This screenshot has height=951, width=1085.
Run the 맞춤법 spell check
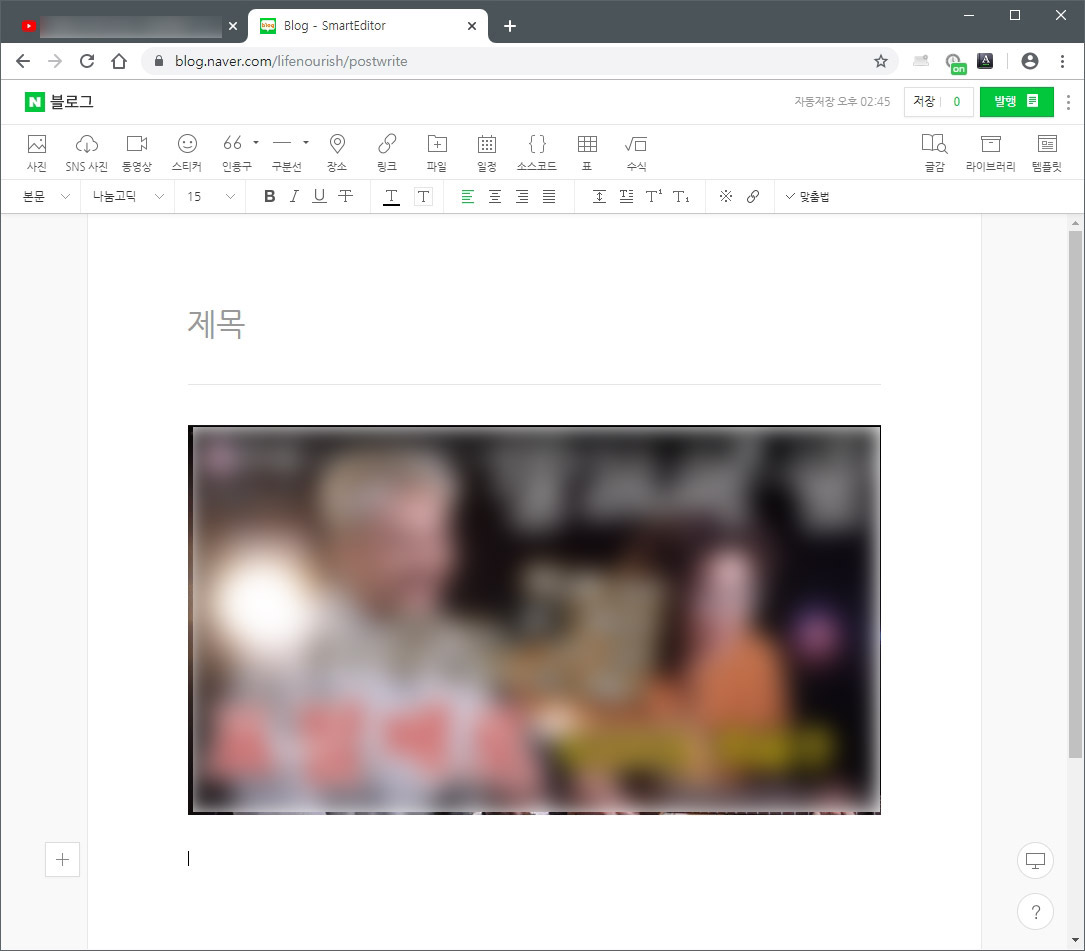click(x=808, y=197)
